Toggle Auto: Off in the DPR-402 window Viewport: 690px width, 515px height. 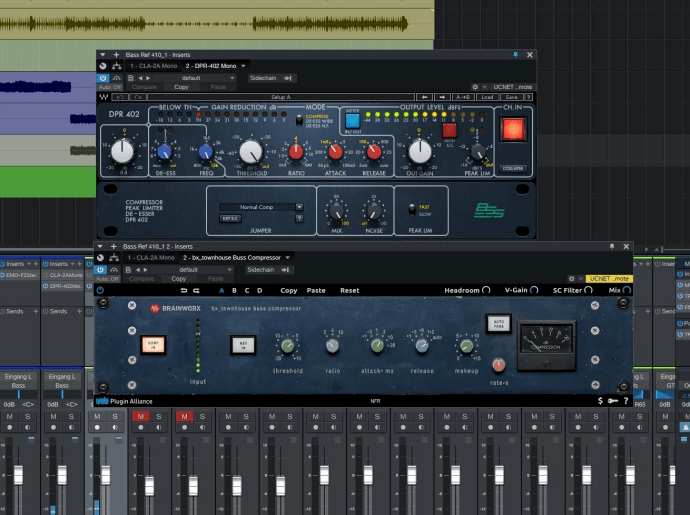point(109,87)
